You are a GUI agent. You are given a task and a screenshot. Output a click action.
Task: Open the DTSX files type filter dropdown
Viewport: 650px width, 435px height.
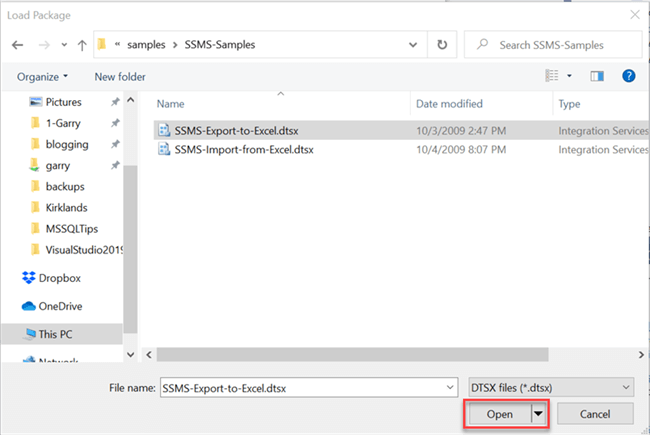pos(551,388)
